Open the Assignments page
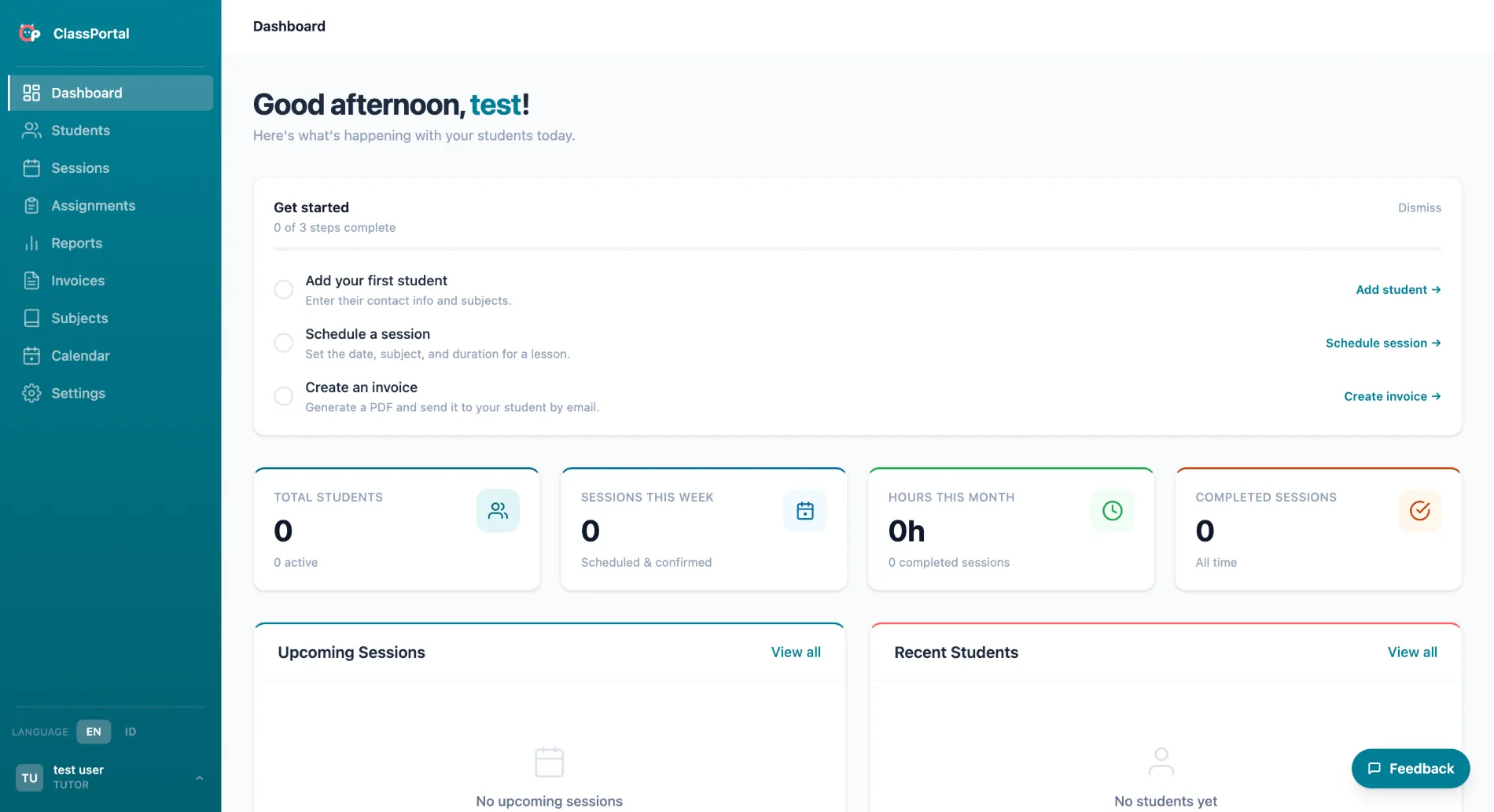 (x=111, y=206)
